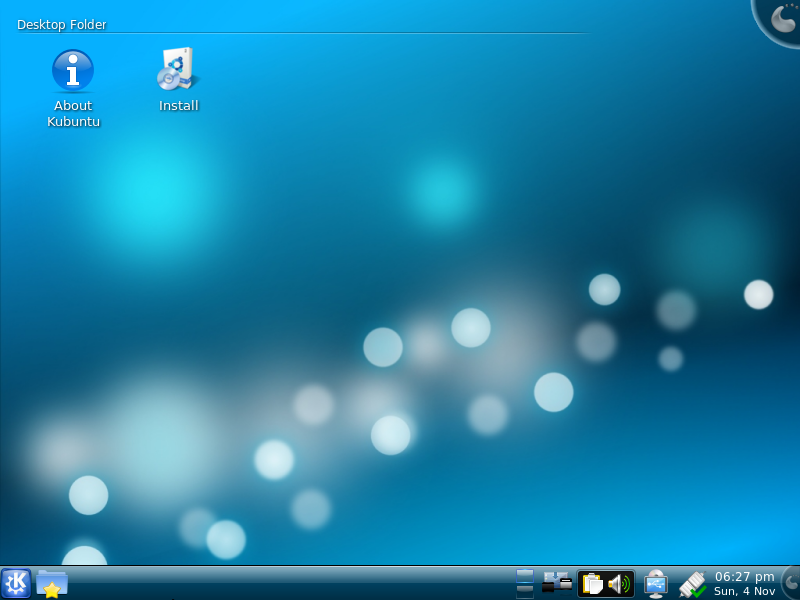Open the desktop toolbox in top-right corner
The height and width of the screenshot is (600, 800).
[x=779, y=18]
